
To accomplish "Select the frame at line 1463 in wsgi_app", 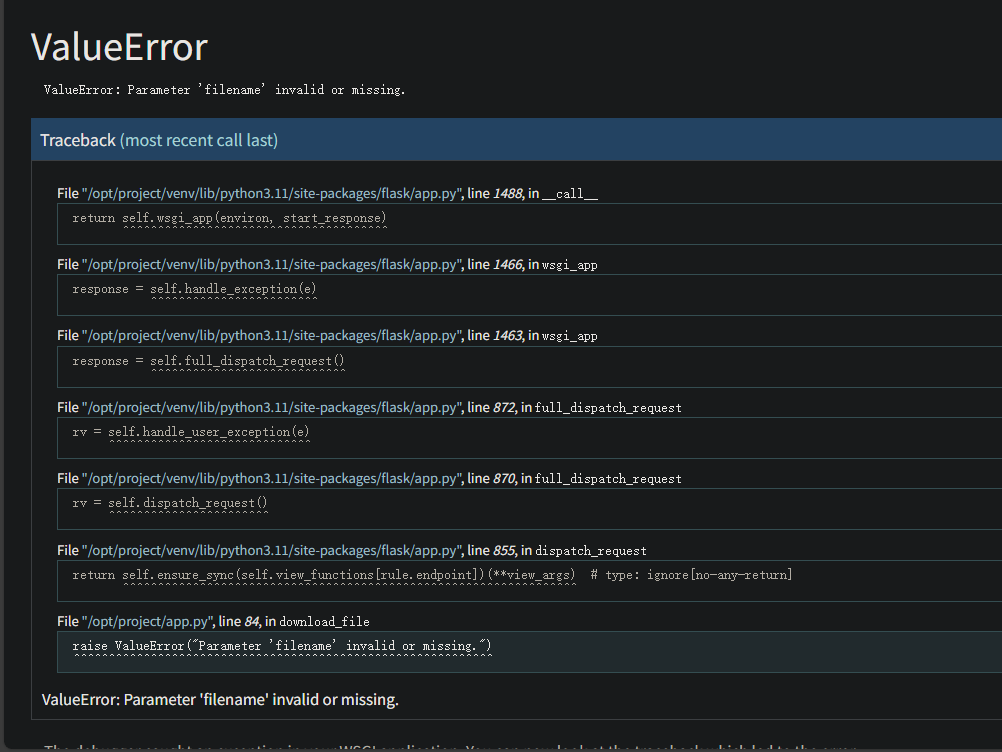I will pyautogui.click(x=327, y=335).
